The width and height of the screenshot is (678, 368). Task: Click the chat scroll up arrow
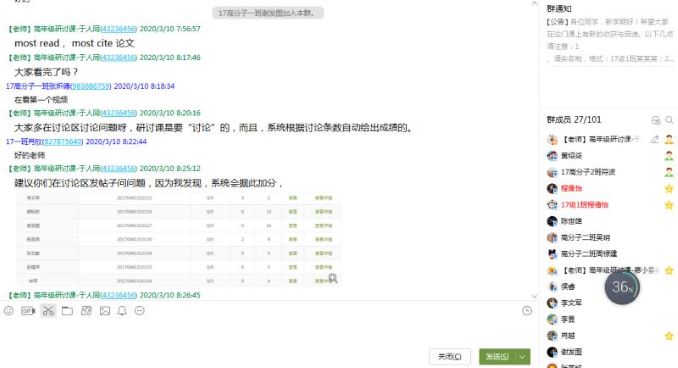534,3
